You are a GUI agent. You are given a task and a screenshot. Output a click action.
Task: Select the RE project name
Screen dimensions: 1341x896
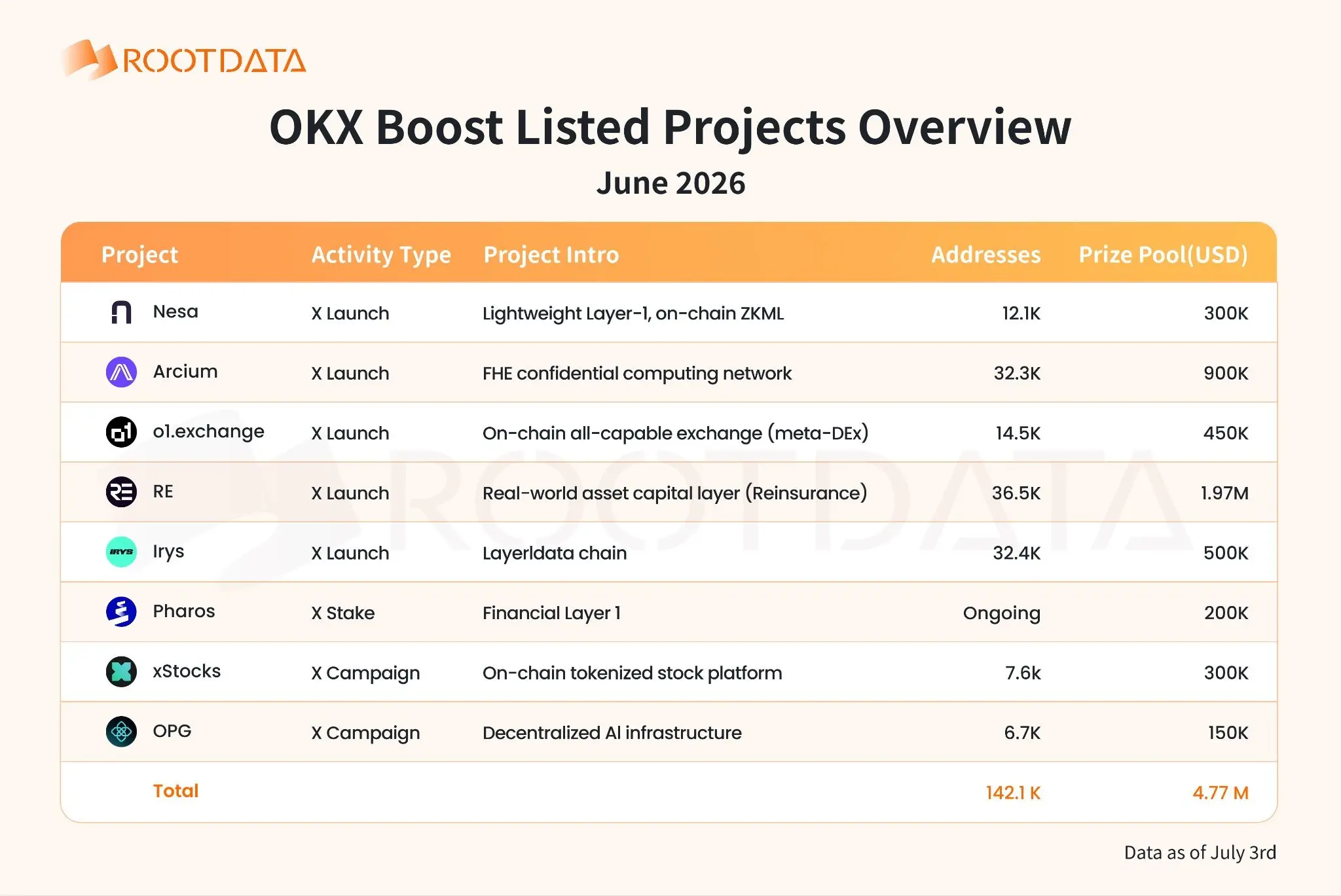(x=163, y=492)
